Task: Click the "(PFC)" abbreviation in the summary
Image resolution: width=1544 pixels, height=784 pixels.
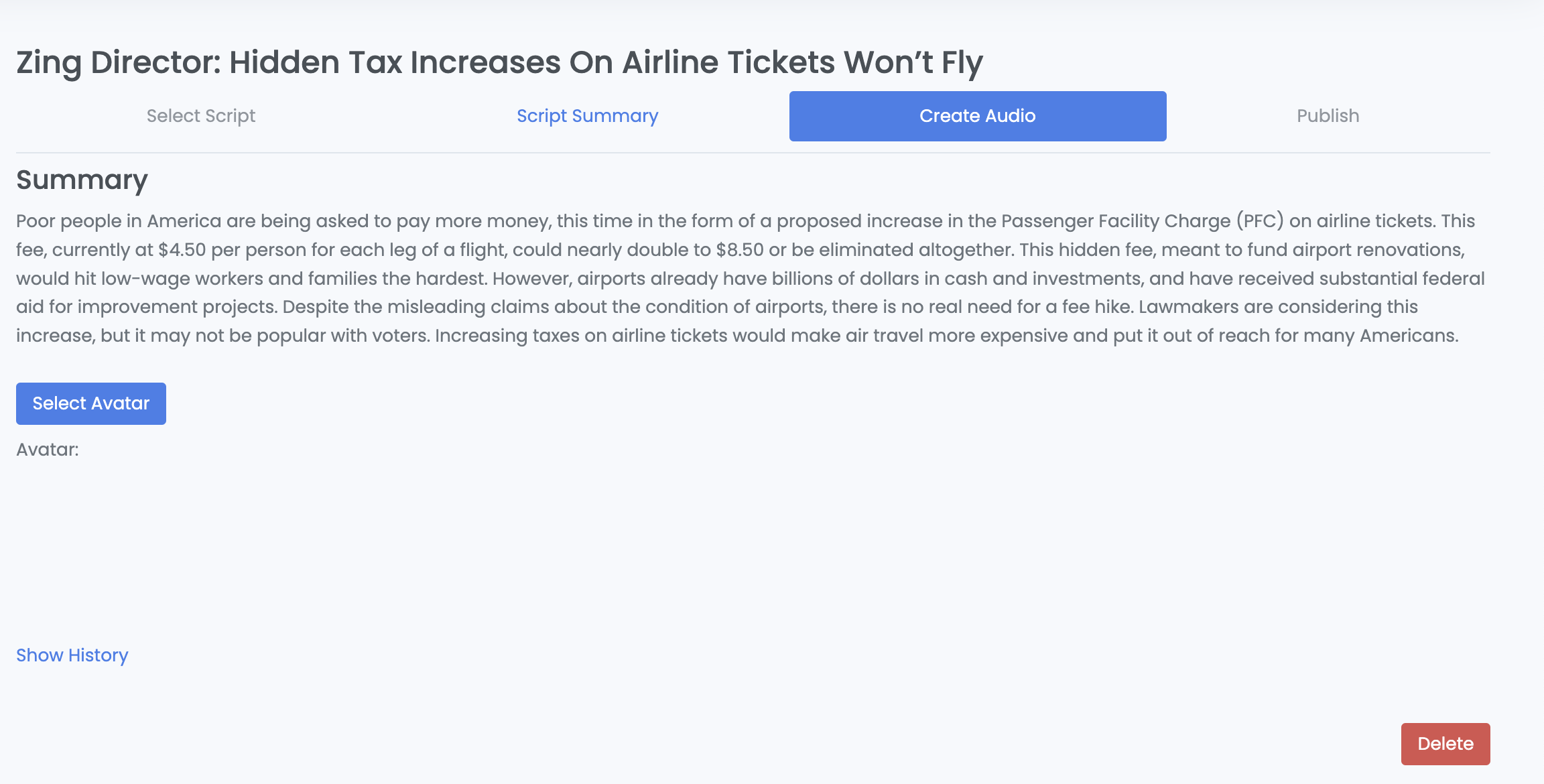Action: click(1261, 221)
